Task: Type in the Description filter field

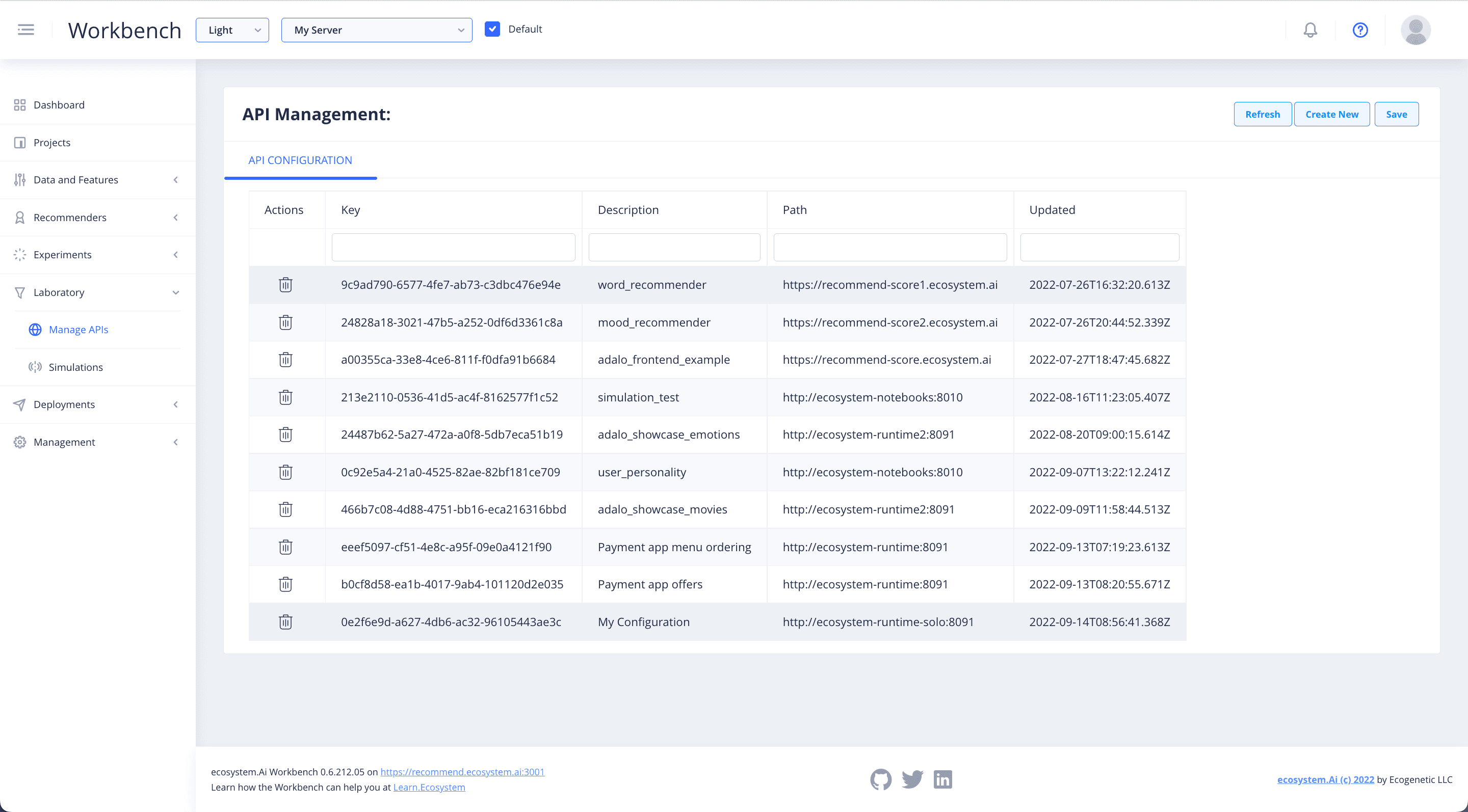Action: coord(674,247)
